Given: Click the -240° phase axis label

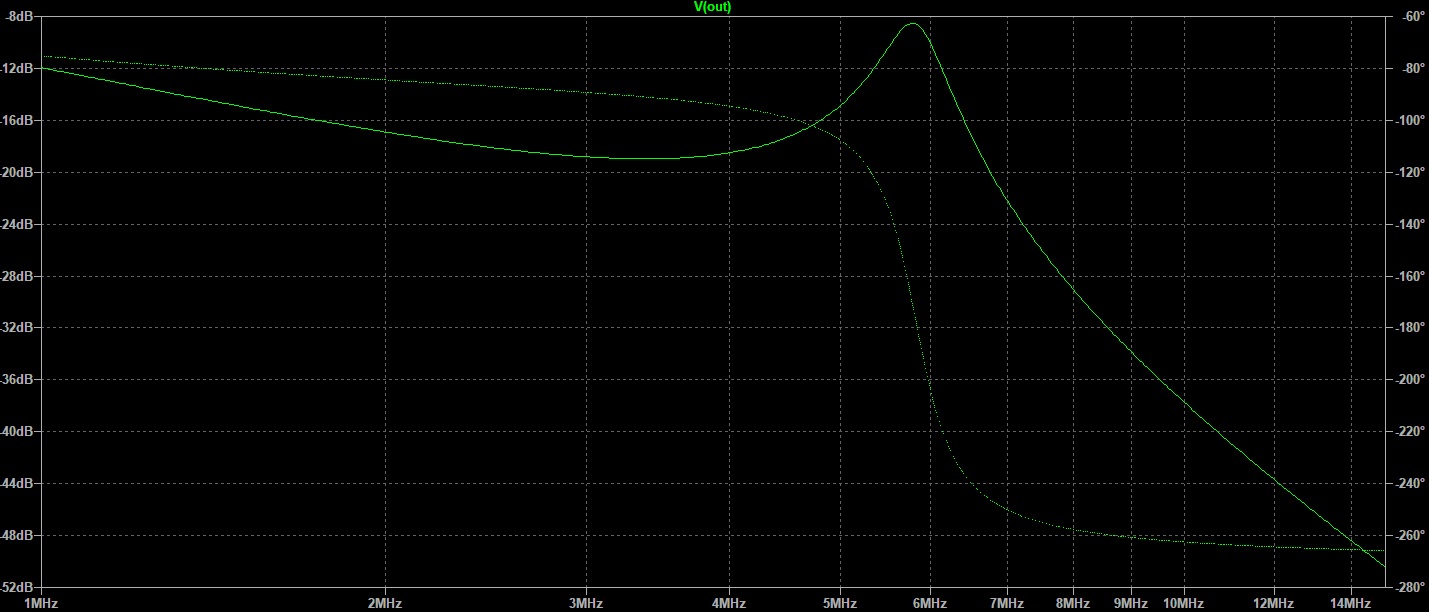Looking at the screenshot, I should (x=1410, y=484).
